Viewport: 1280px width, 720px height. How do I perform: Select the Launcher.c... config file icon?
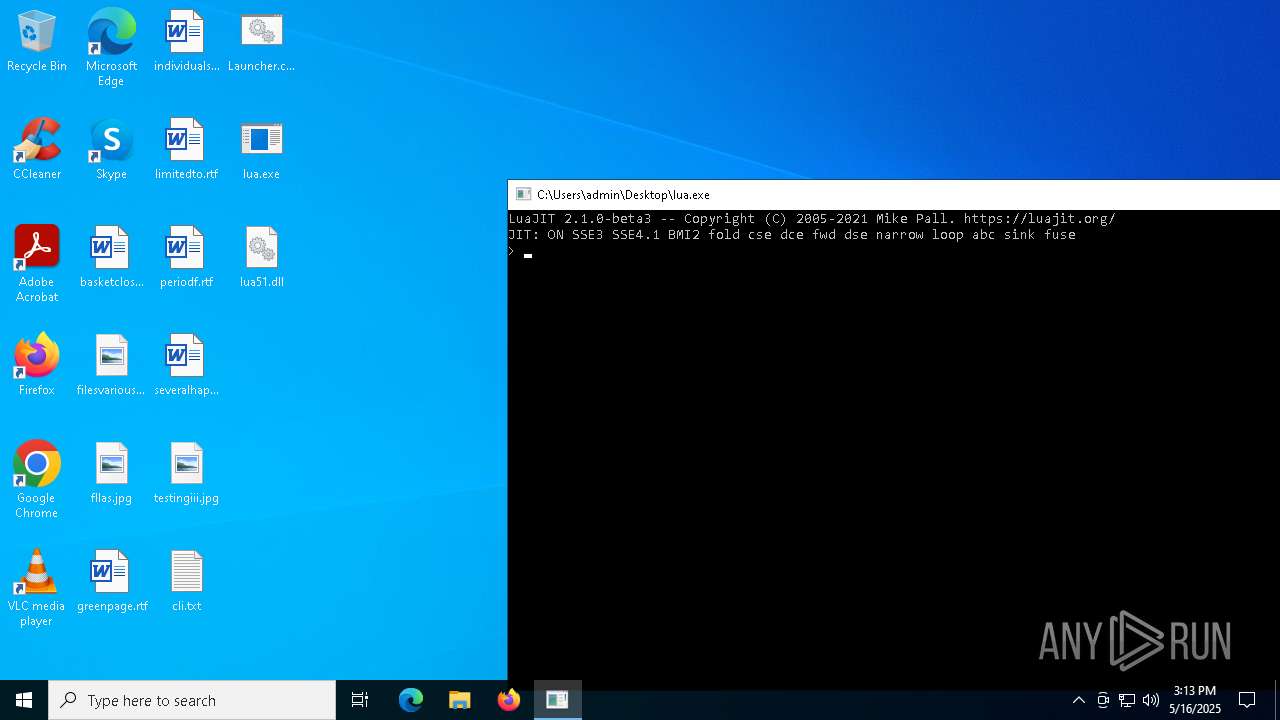coord(261,42)
